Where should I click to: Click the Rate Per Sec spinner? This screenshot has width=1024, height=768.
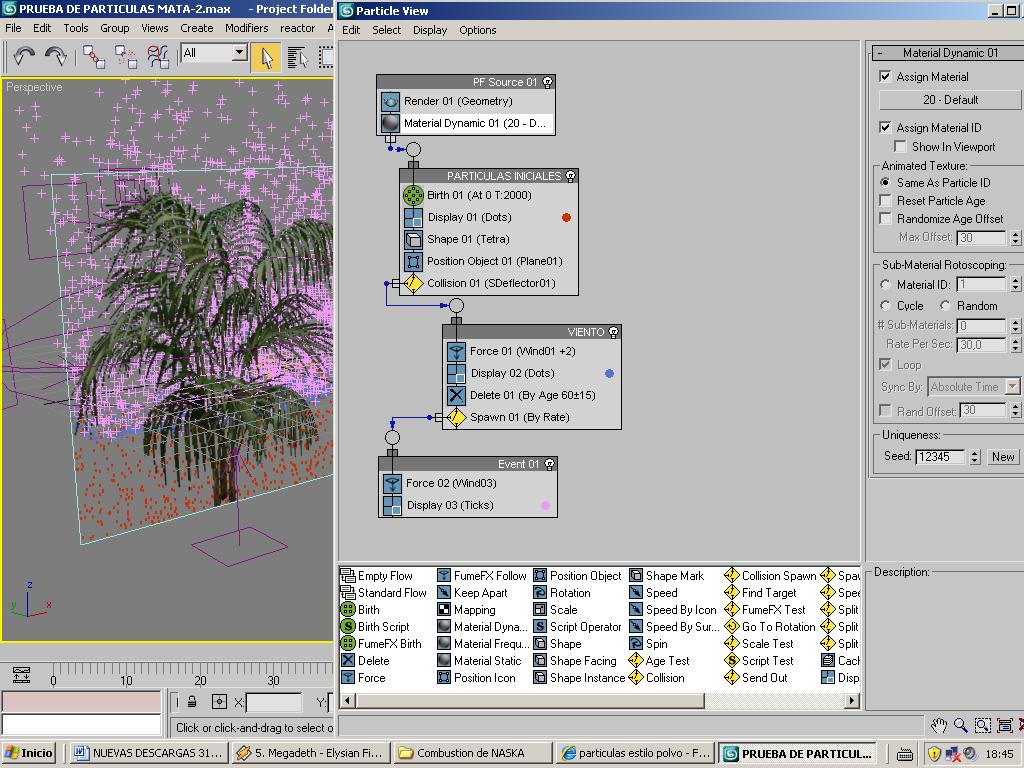pyautogui.click(x=1015, y=344)
